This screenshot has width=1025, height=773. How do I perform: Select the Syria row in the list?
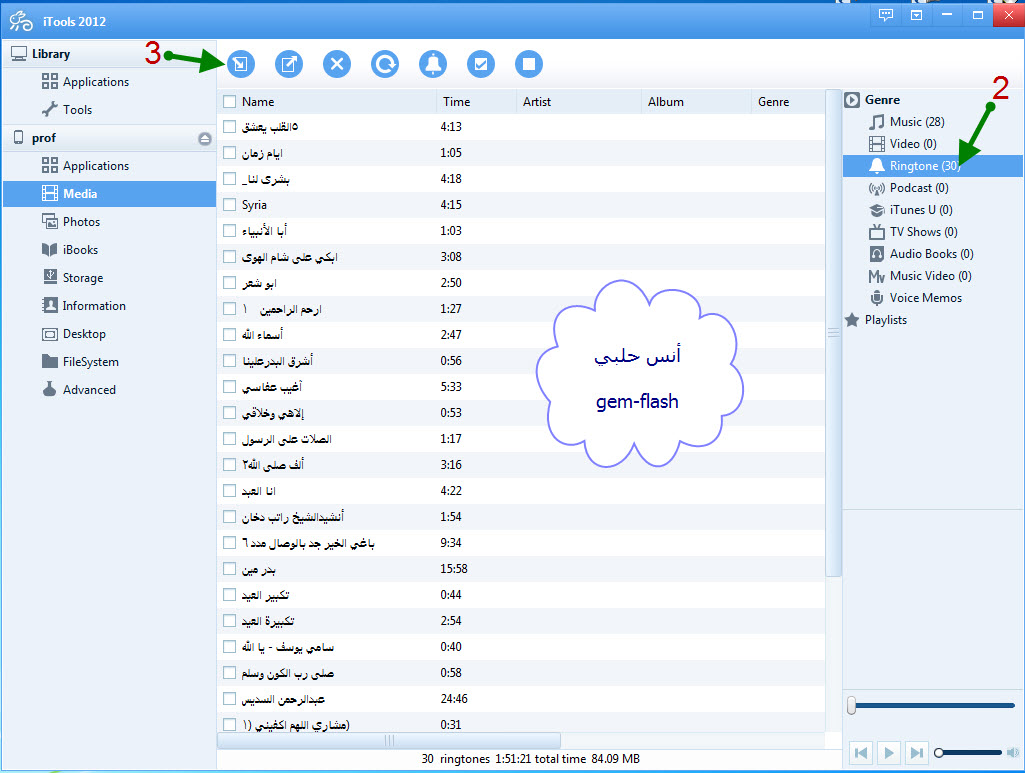click(x=520, y=205)
